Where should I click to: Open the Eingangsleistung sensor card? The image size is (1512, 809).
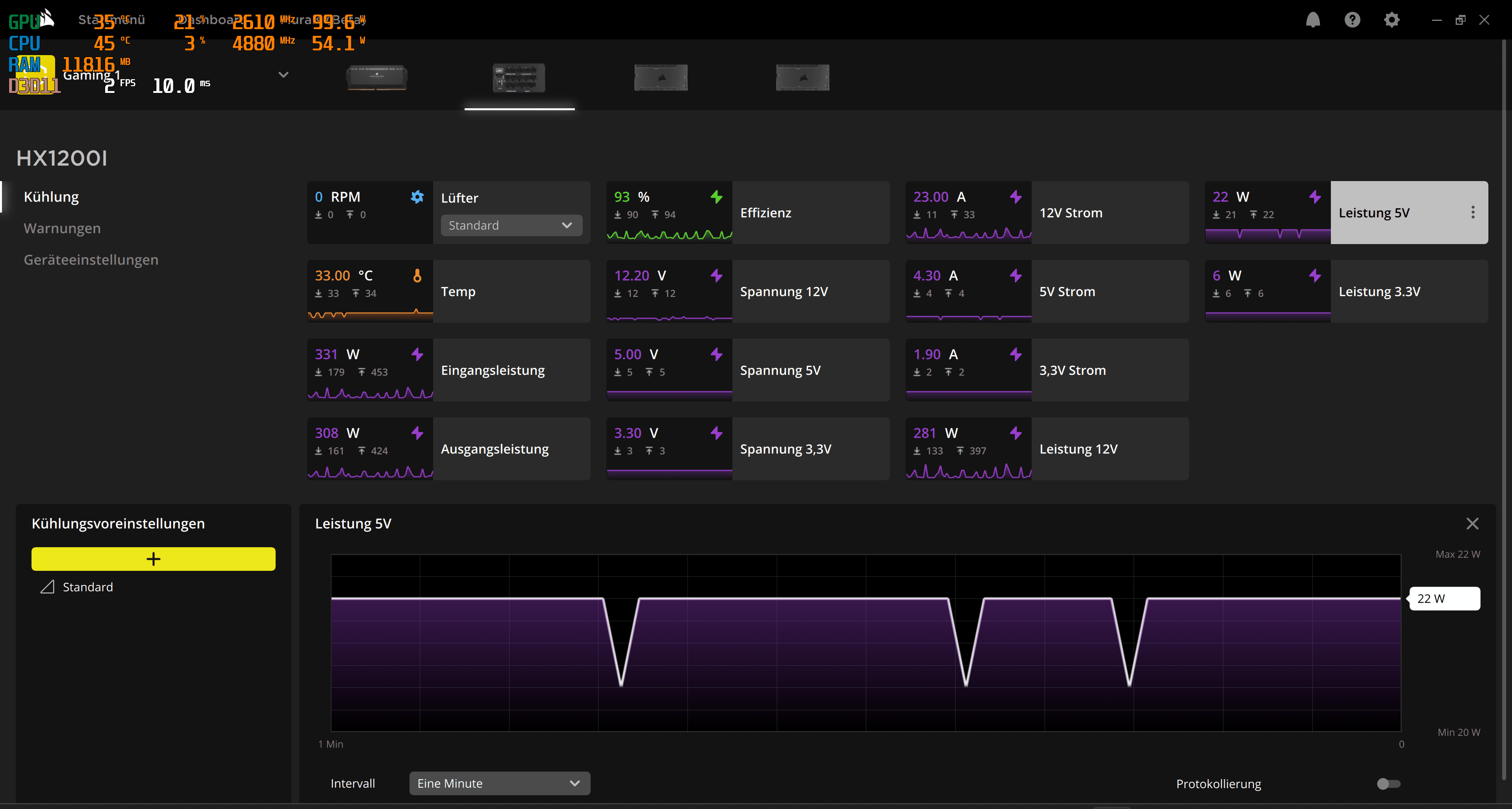(x=448, y=370)
